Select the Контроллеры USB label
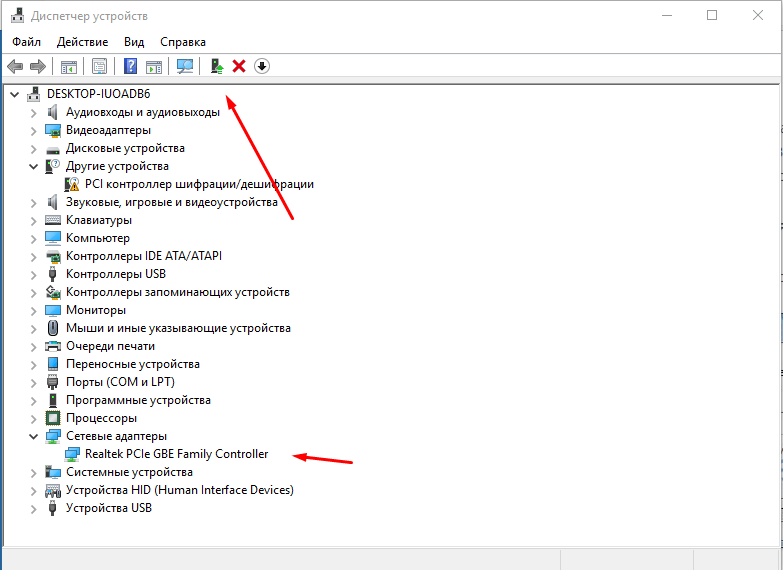The image size is (783, 570). (116, 274)
